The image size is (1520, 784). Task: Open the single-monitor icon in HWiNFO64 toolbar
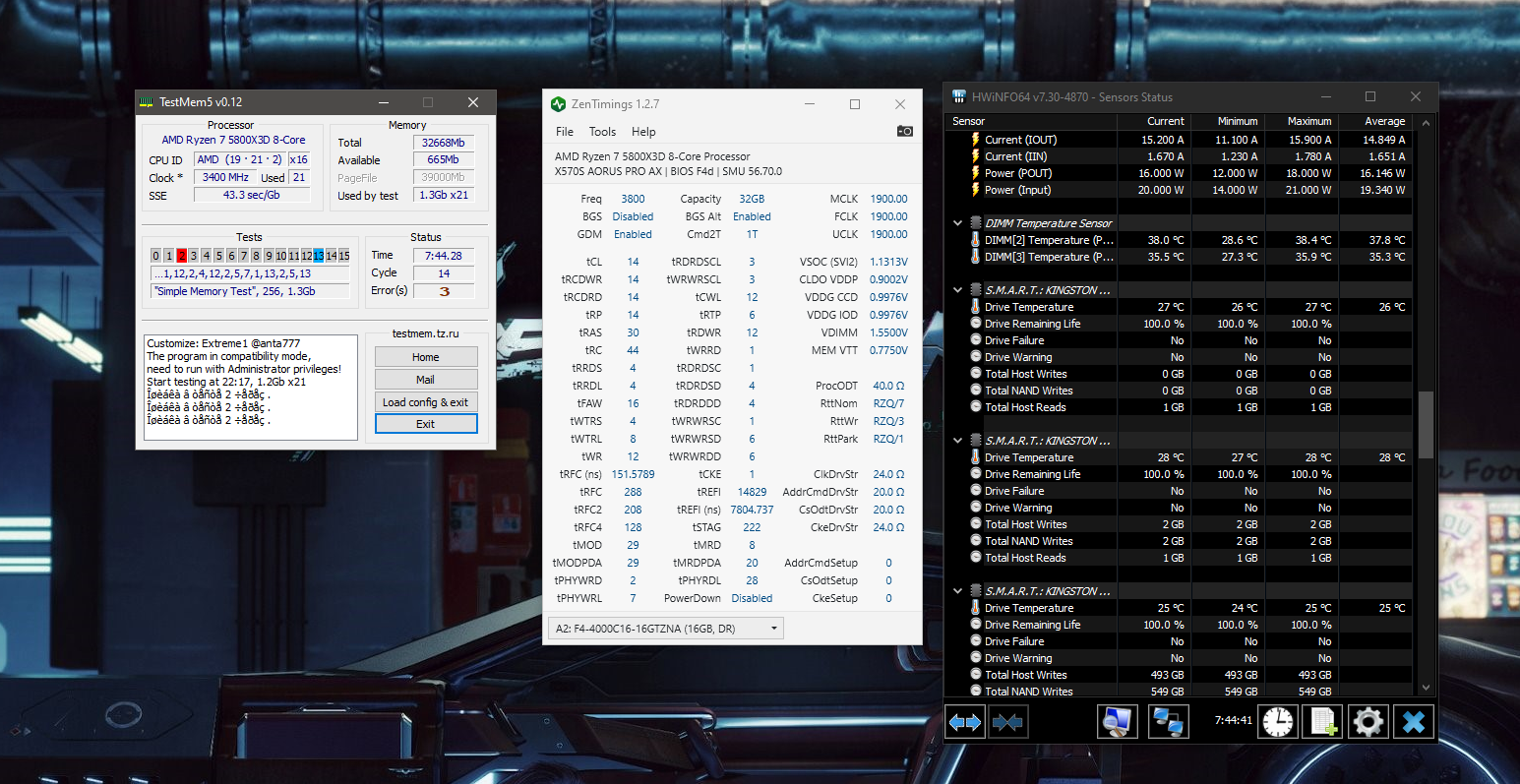tap(1117, 722)
